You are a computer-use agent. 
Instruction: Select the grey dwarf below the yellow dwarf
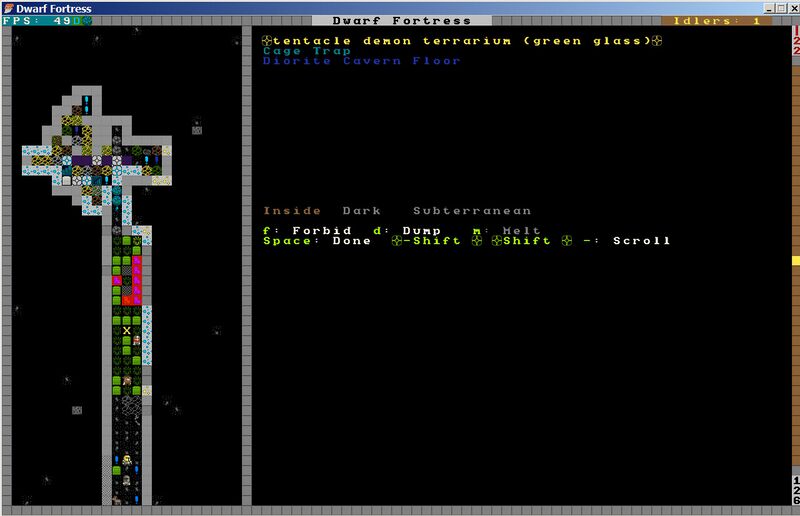[x=127, y=480]
